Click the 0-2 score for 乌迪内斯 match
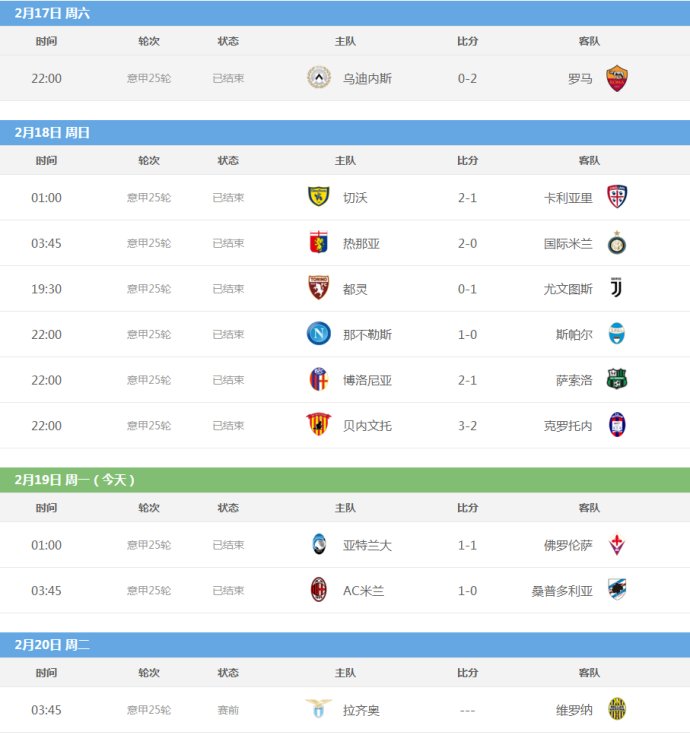690x735 pixels. pyautogui.click(x=467, y=79)
